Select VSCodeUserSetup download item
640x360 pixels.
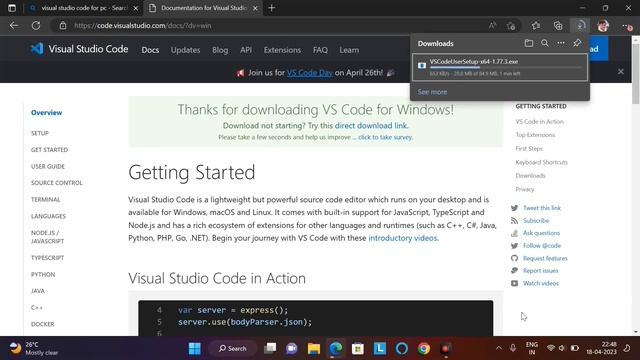[500, 67]
